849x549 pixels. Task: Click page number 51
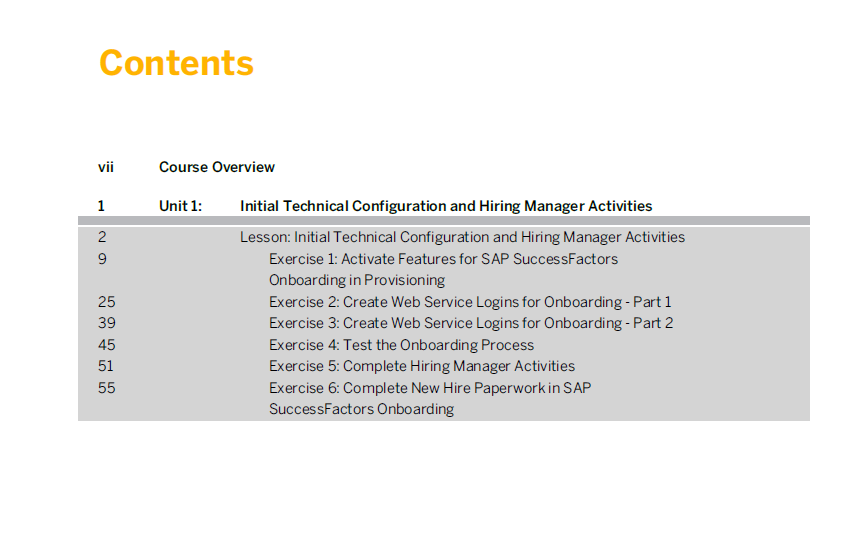[x=106, y=367]
